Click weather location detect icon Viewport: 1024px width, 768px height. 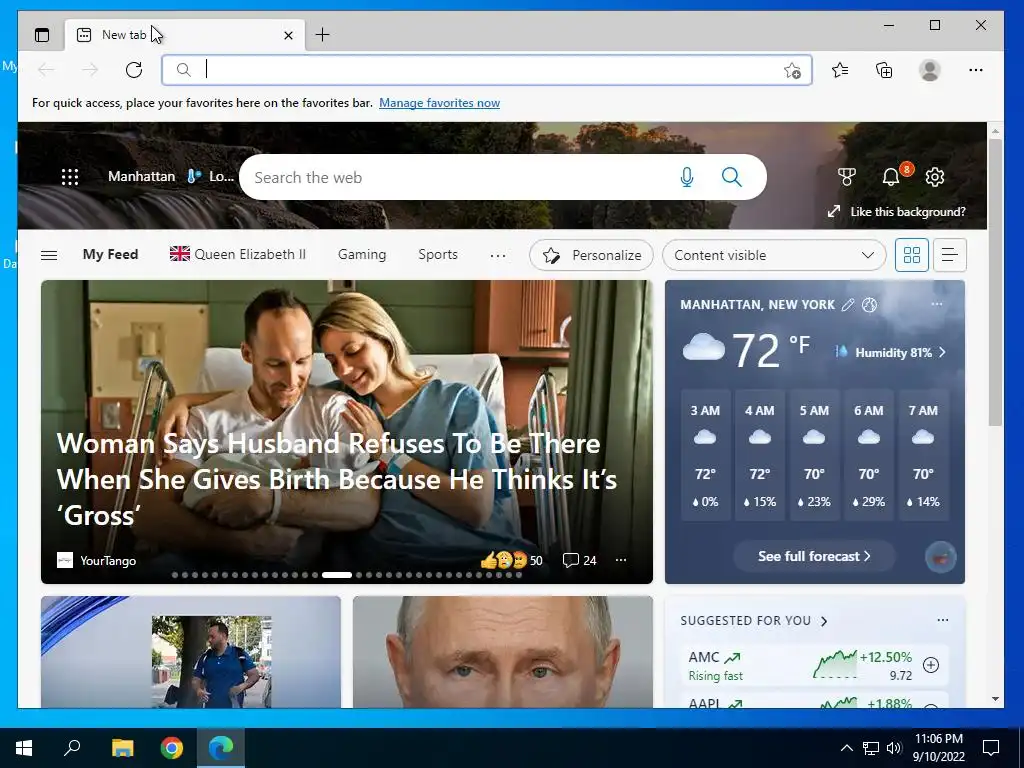point(869,305)
